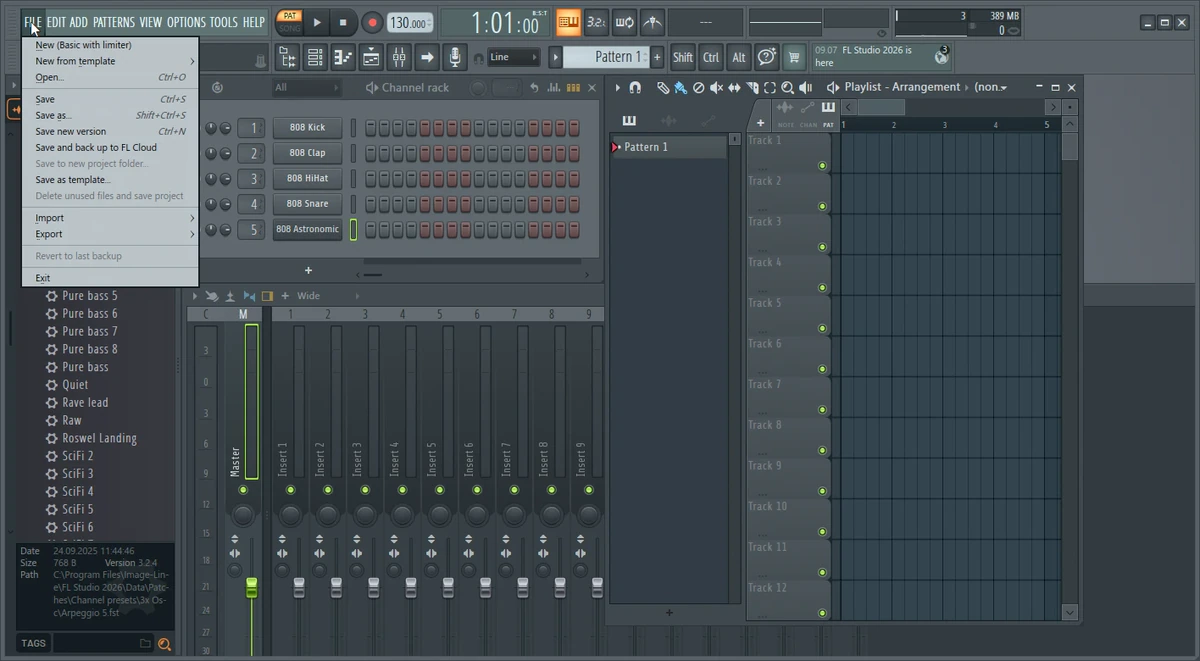Open the playlist options menu arrow
Screen dimensions: 1200x661
coord(618,88)
